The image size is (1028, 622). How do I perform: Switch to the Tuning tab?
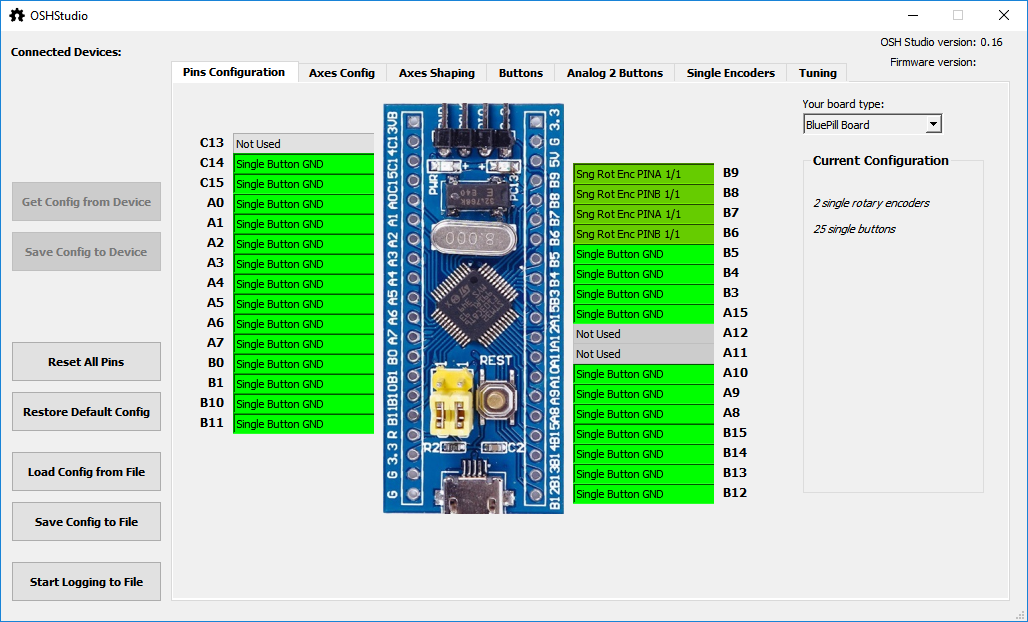pos(817,73)
